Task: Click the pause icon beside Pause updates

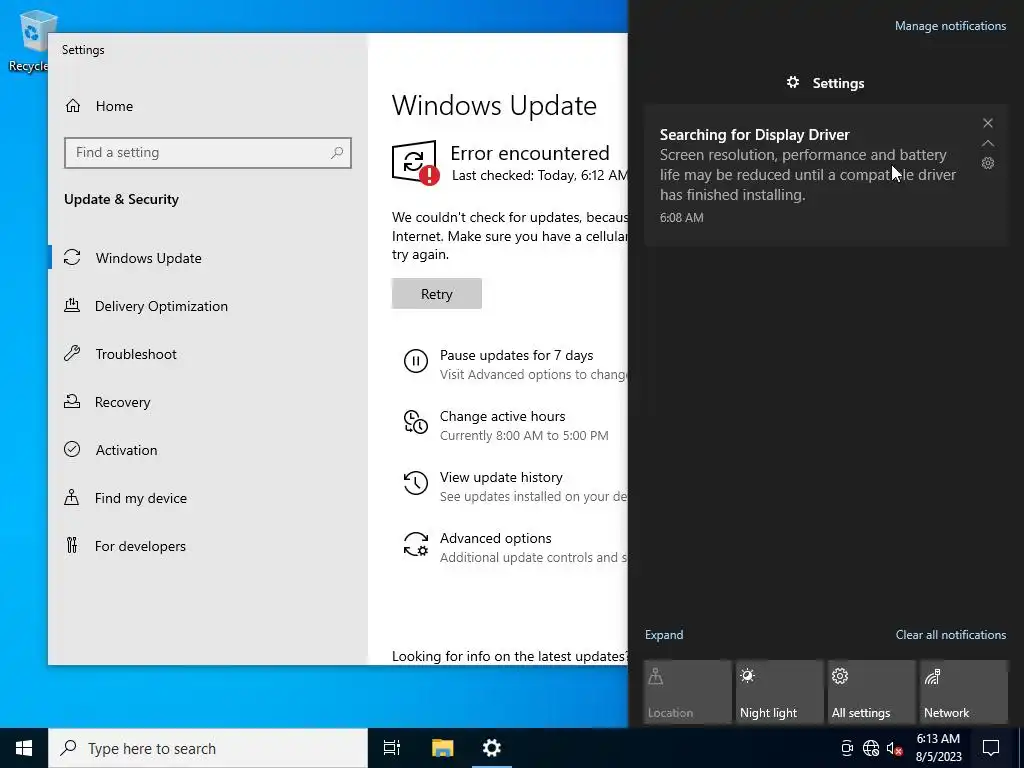Action: click(415, 360)
